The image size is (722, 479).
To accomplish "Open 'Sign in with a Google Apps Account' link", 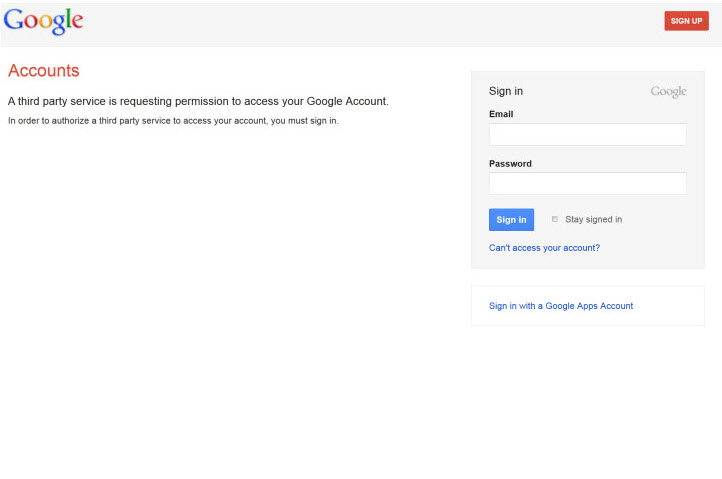I will pyautogui.click(x=560, y=306).
